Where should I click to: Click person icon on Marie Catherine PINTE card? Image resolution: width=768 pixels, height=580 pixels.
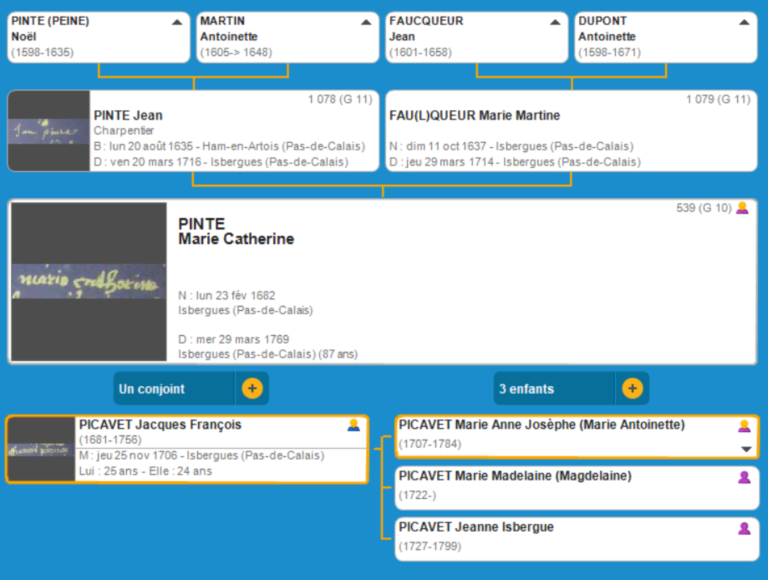742,208
